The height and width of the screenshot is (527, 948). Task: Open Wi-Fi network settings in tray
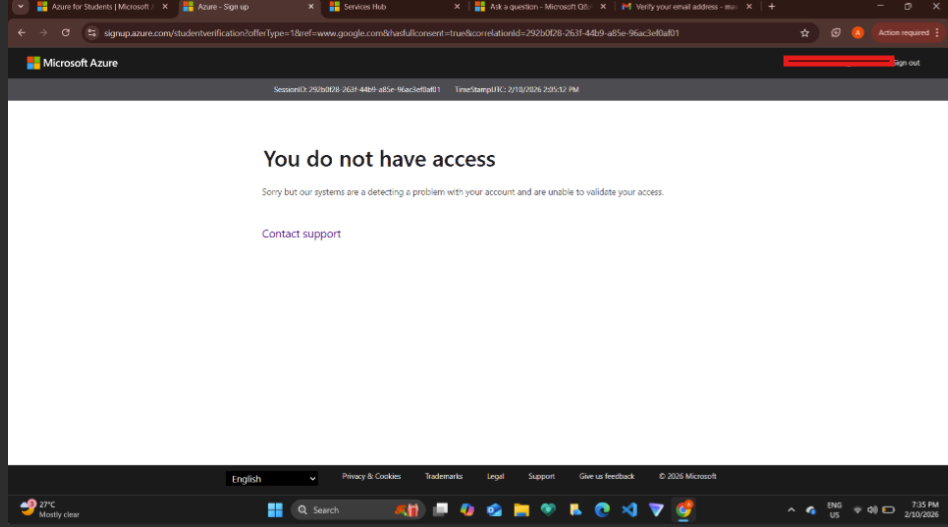pos(857,510)
